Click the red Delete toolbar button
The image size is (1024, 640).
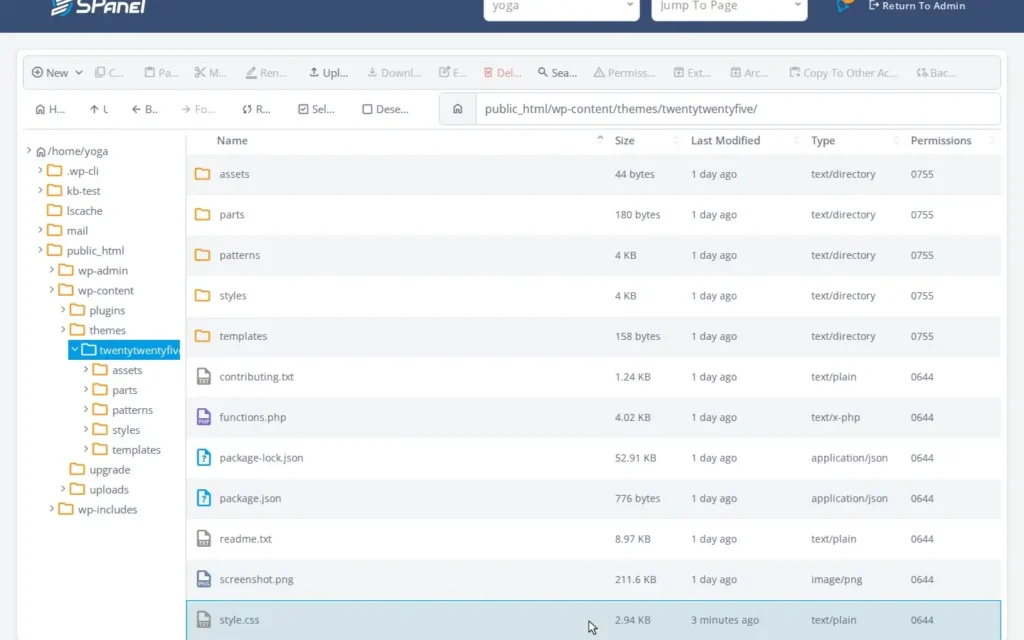tap(502, 72)
